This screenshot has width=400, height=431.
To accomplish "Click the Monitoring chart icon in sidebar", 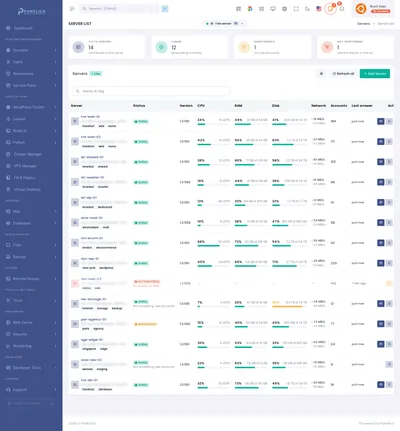I will coord(8,346).
